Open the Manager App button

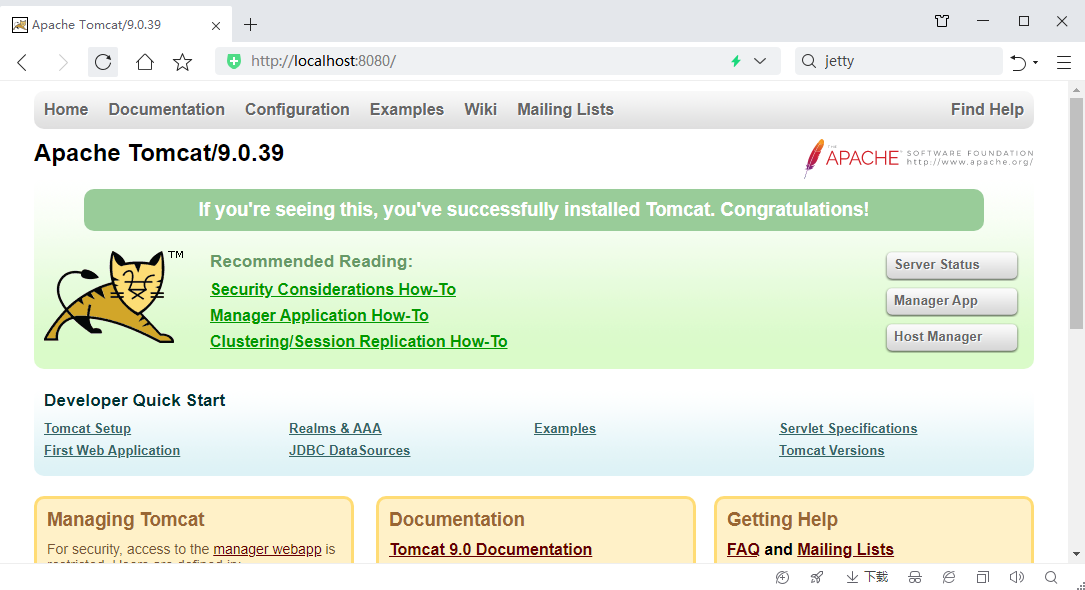951,301
